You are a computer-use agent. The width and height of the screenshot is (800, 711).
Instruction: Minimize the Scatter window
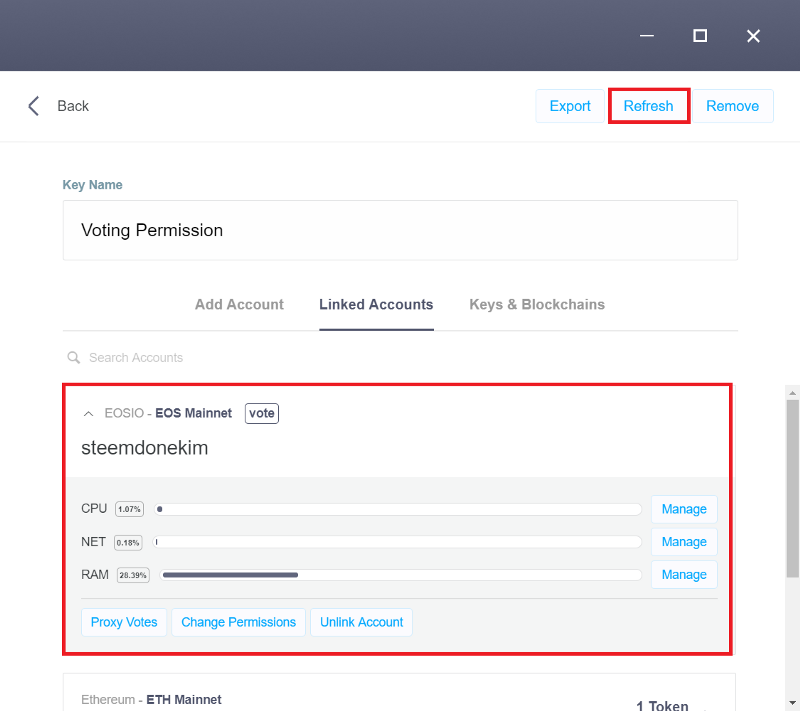(647, 36)
